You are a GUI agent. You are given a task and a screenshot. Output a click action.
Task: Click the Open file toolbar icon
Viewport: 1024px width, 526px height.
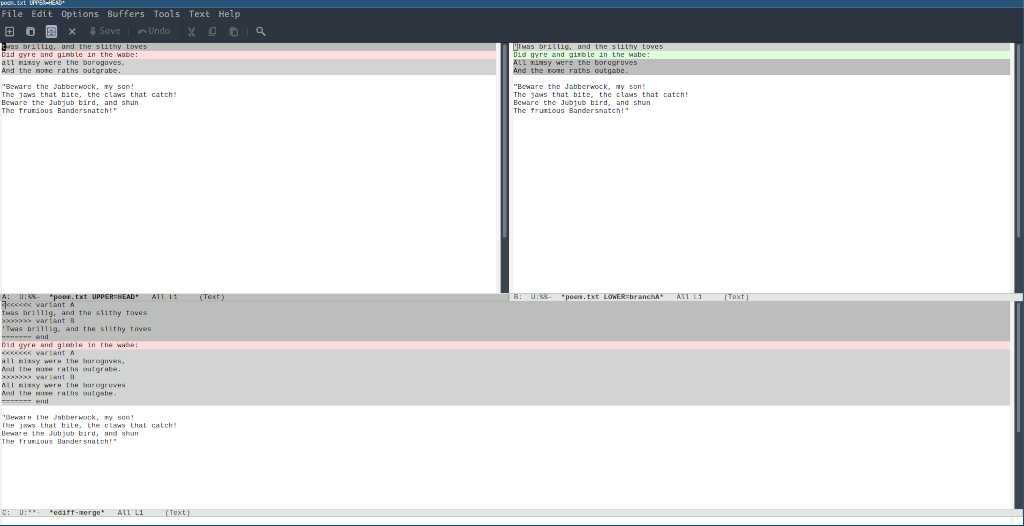coord(30,31)
